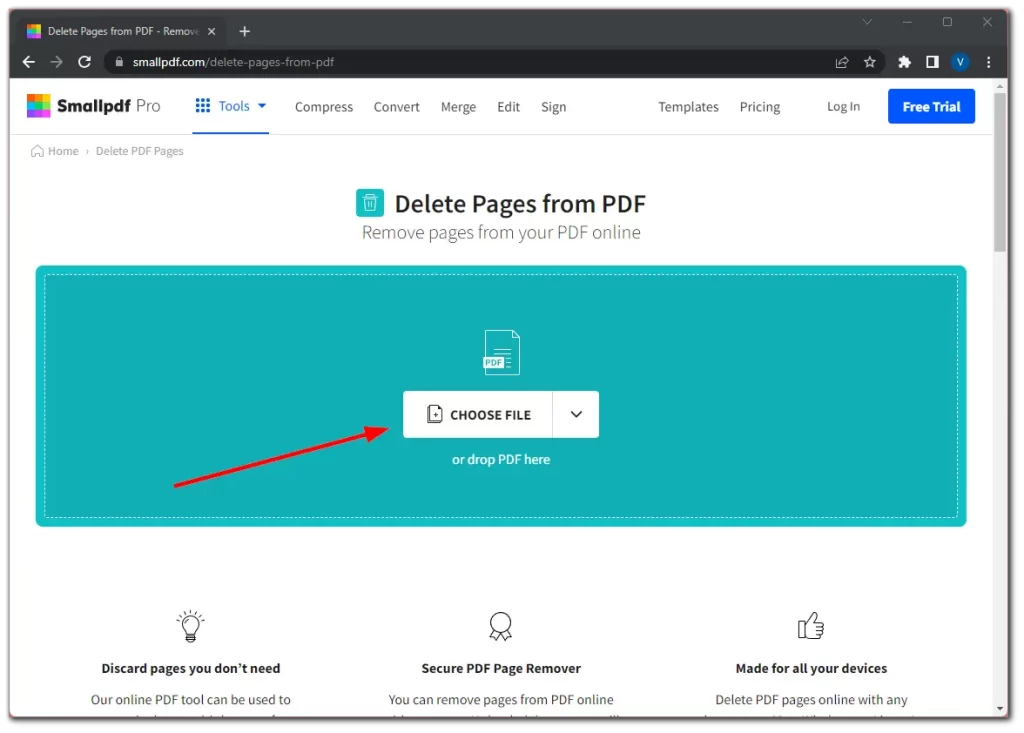Viewport: 1024px width, 733px height.
Task: Bookmark page with the star icon
Action: tap(869, 62)
